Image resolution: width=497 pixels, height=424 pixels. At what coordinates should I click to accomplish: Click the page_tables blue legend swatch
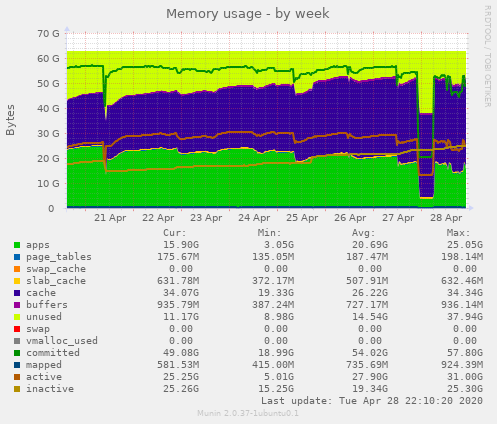point(17,257)
